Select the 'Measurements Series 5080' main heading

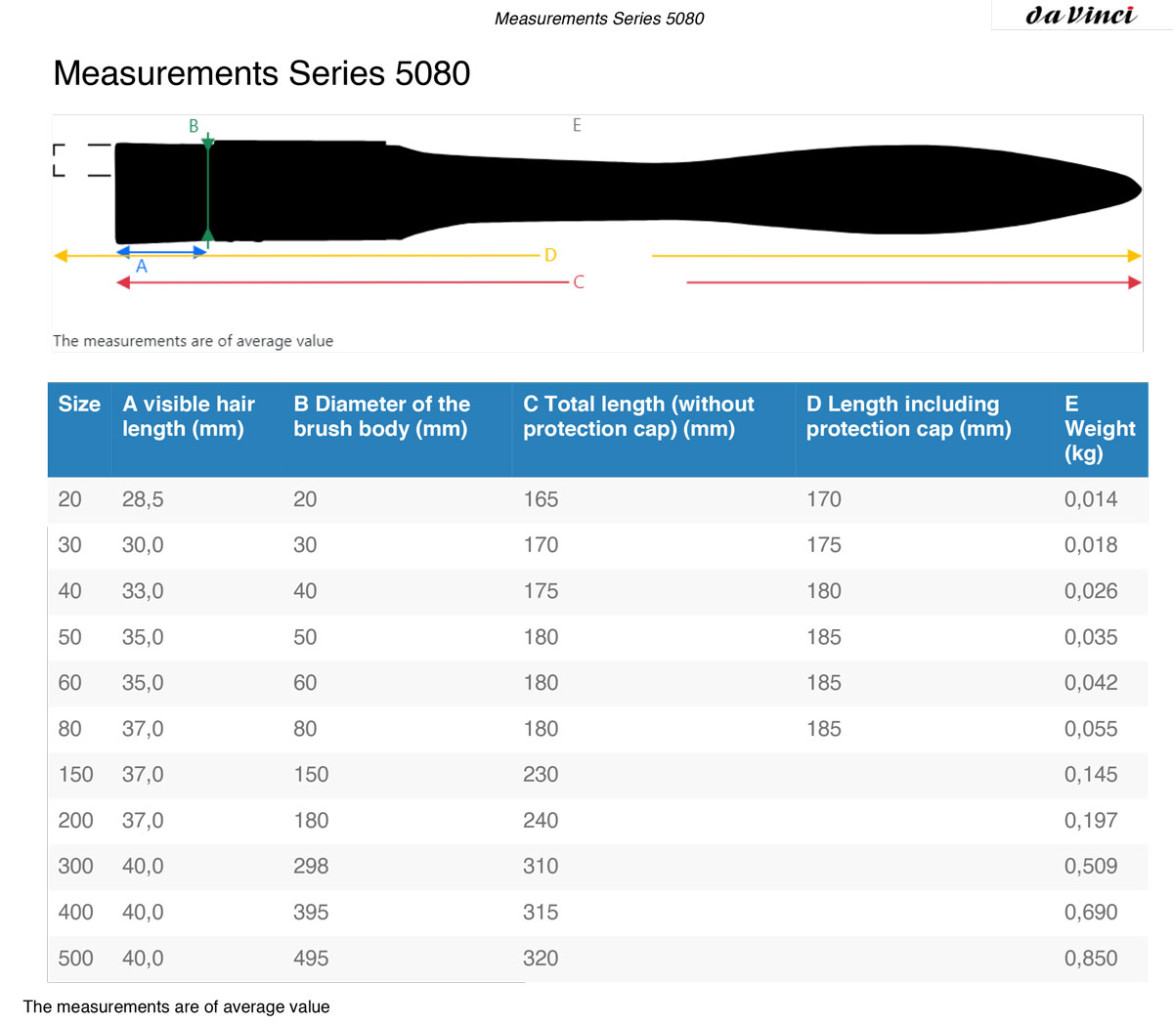(x=262, y=73)
